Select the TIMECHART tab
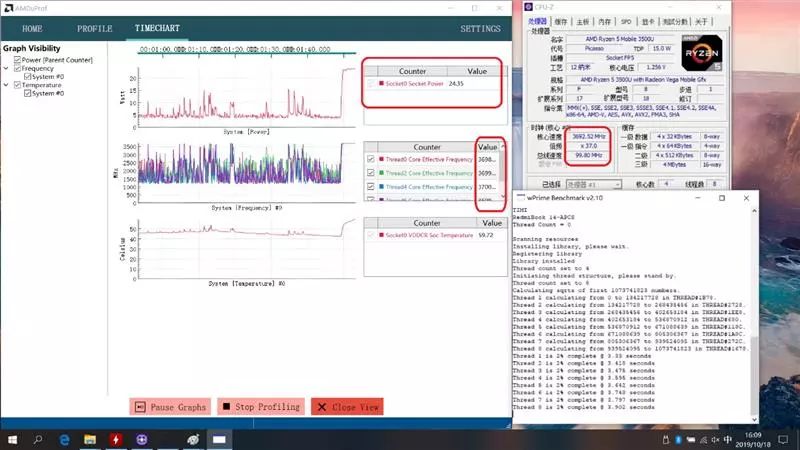Viewport: 800px width, 450px height. [x=157, y=28]
